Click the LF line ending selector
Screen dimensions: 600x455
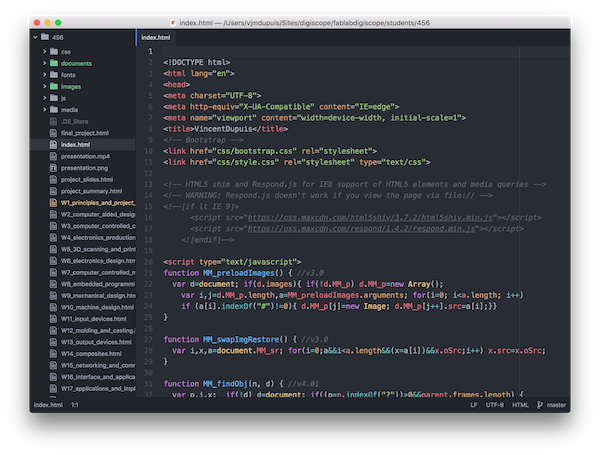[474, 405]
